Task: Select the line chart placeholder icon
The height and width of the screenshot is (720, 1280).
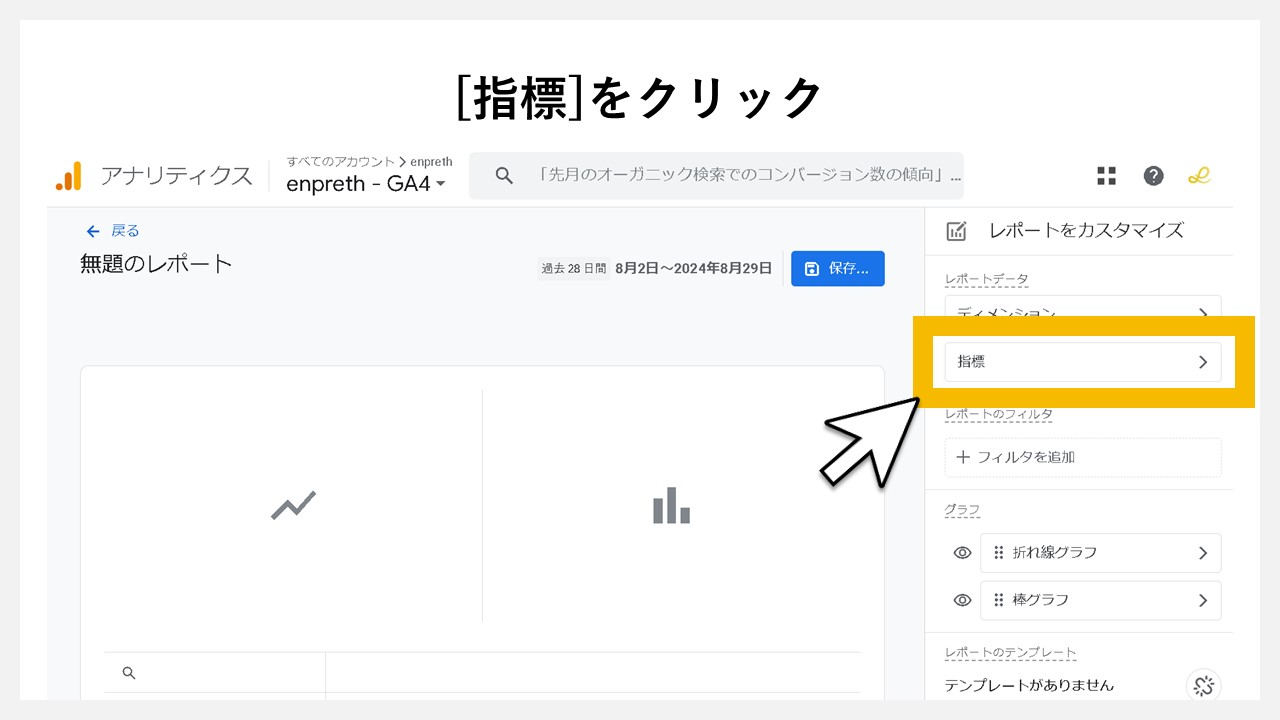Action: point(293,505)
